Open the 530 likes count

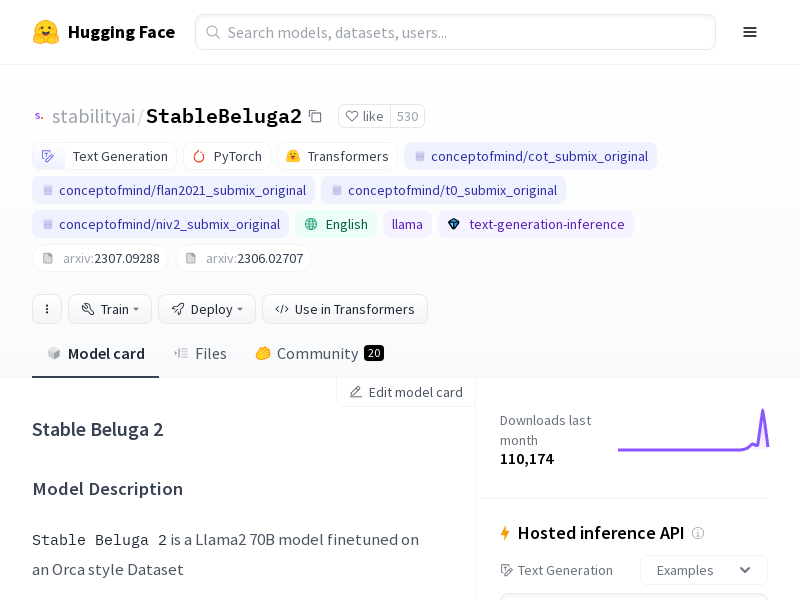point(407,116)
